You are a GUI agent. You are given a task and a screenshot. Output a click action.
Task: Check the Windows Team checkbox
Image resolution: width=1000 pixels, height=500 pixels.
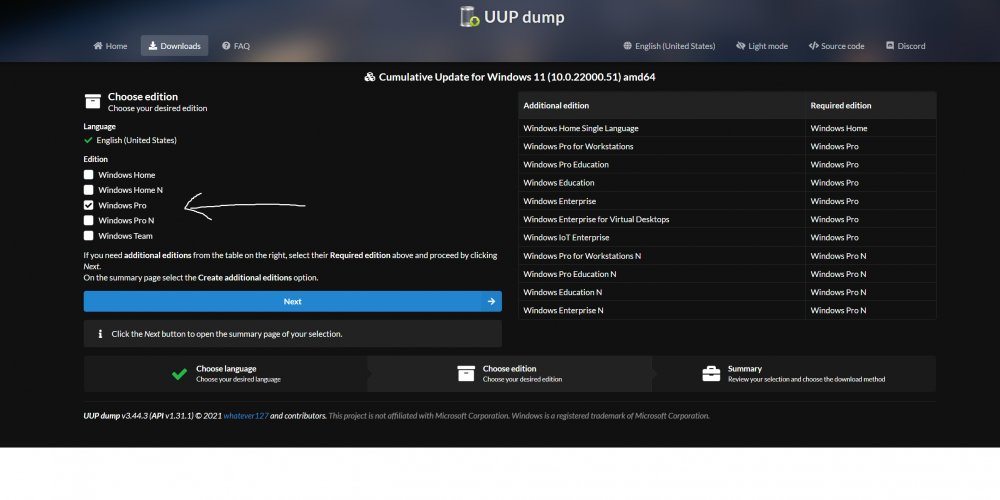(89, 236)
